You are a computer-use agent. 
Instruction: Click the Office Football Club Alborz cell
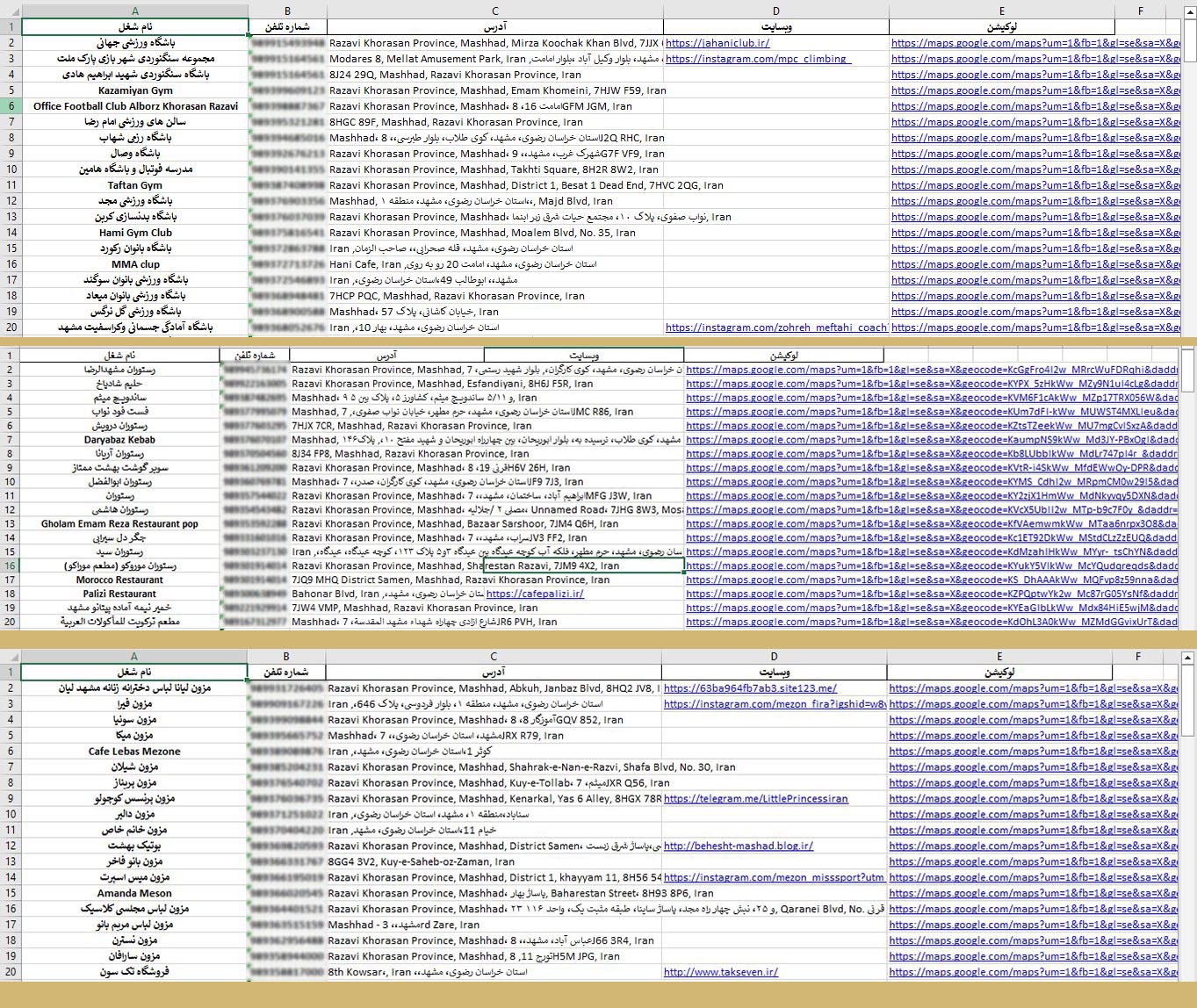[135, 106]
